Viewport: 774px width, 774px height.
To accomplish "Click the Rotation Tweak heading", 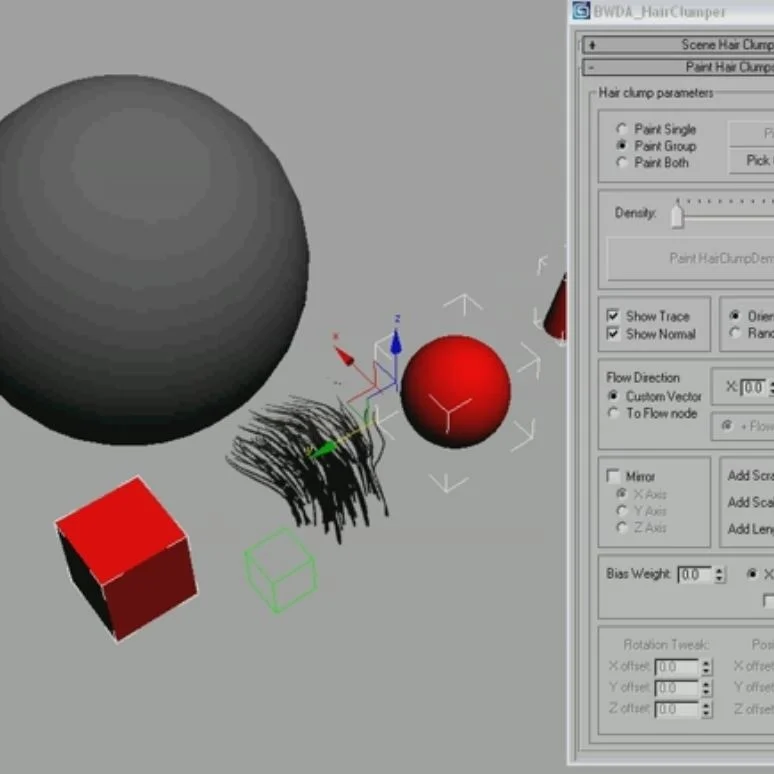I will [666, 645].
